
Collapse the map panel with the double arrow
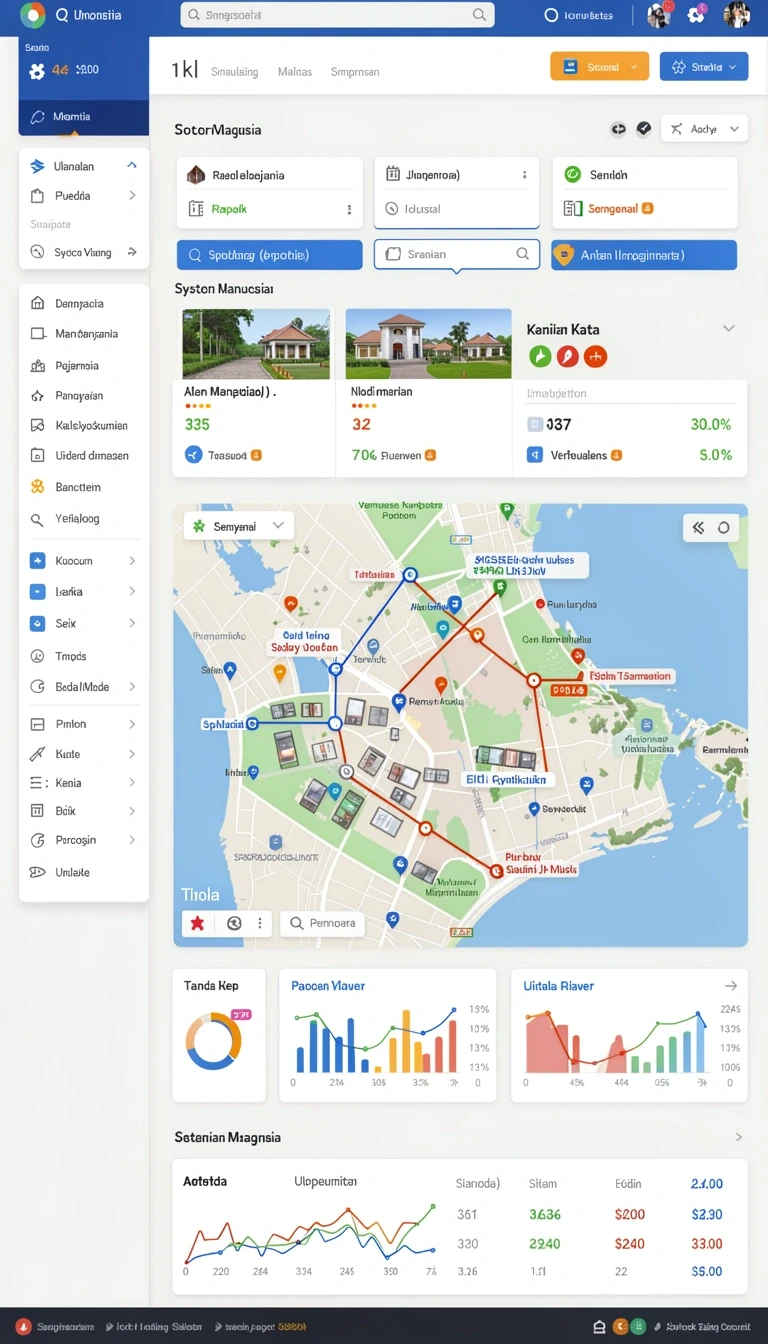pos(699,528)
